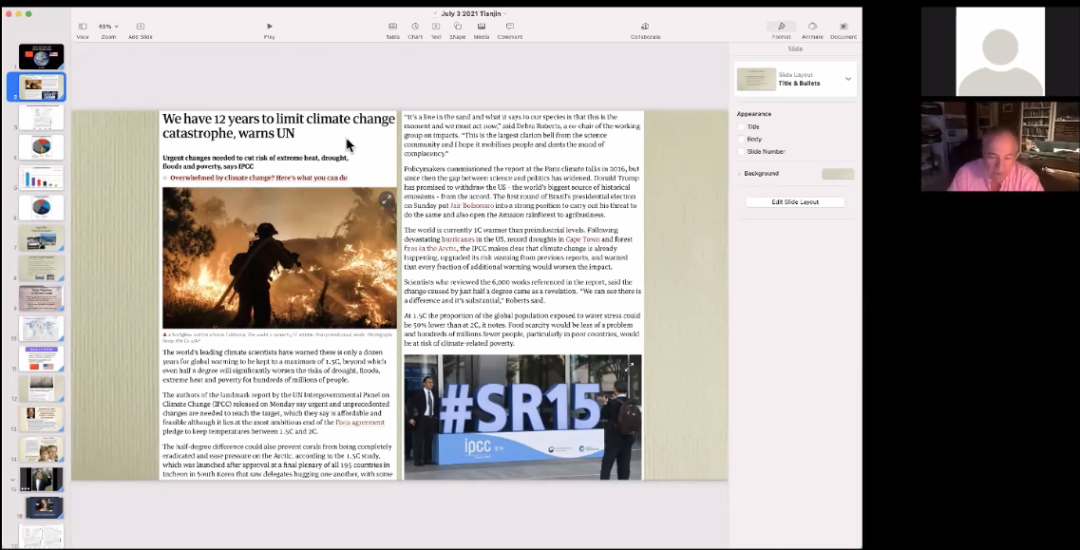Check the Slide Number option

[741, 151]
